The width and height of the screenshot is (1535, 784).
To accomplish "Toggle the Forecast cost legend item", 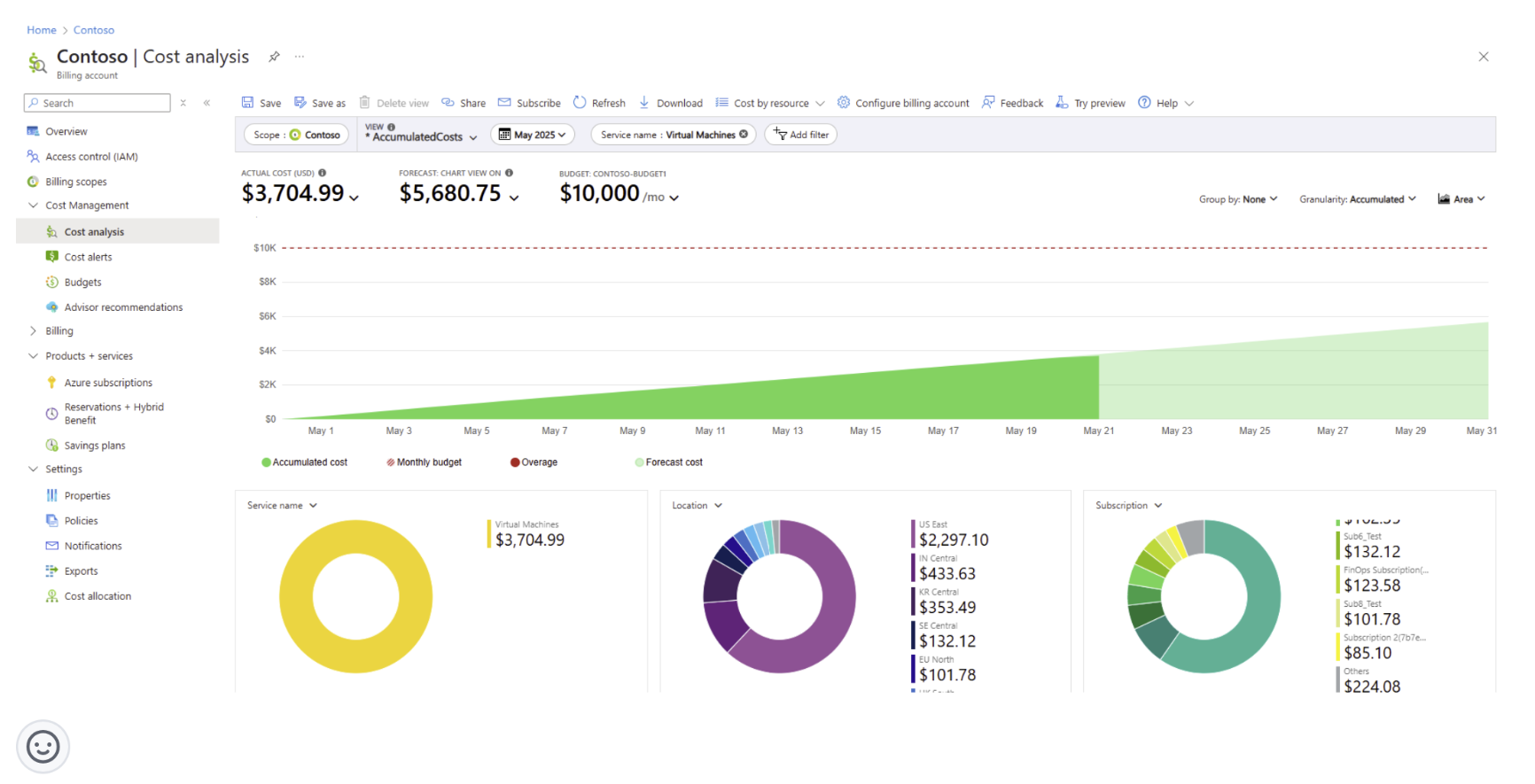I will pyautogui.click(x=668, y=462).
